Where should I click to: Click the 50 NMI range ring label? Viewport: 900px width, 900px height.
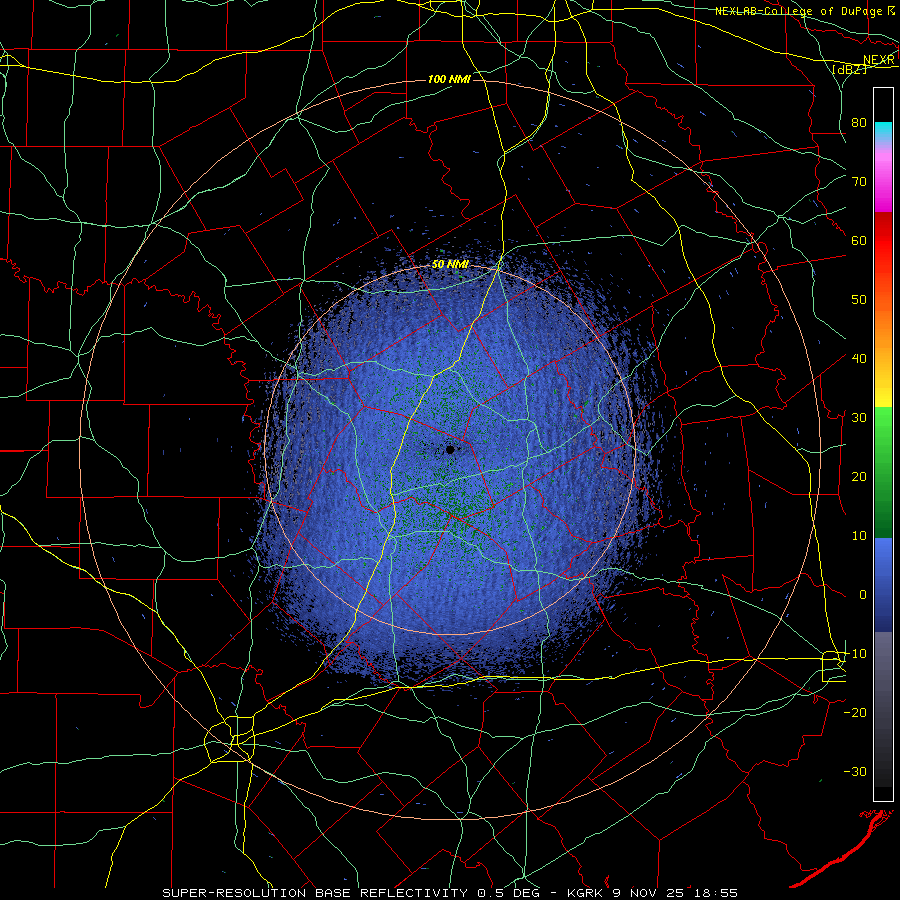click(450, 265)
